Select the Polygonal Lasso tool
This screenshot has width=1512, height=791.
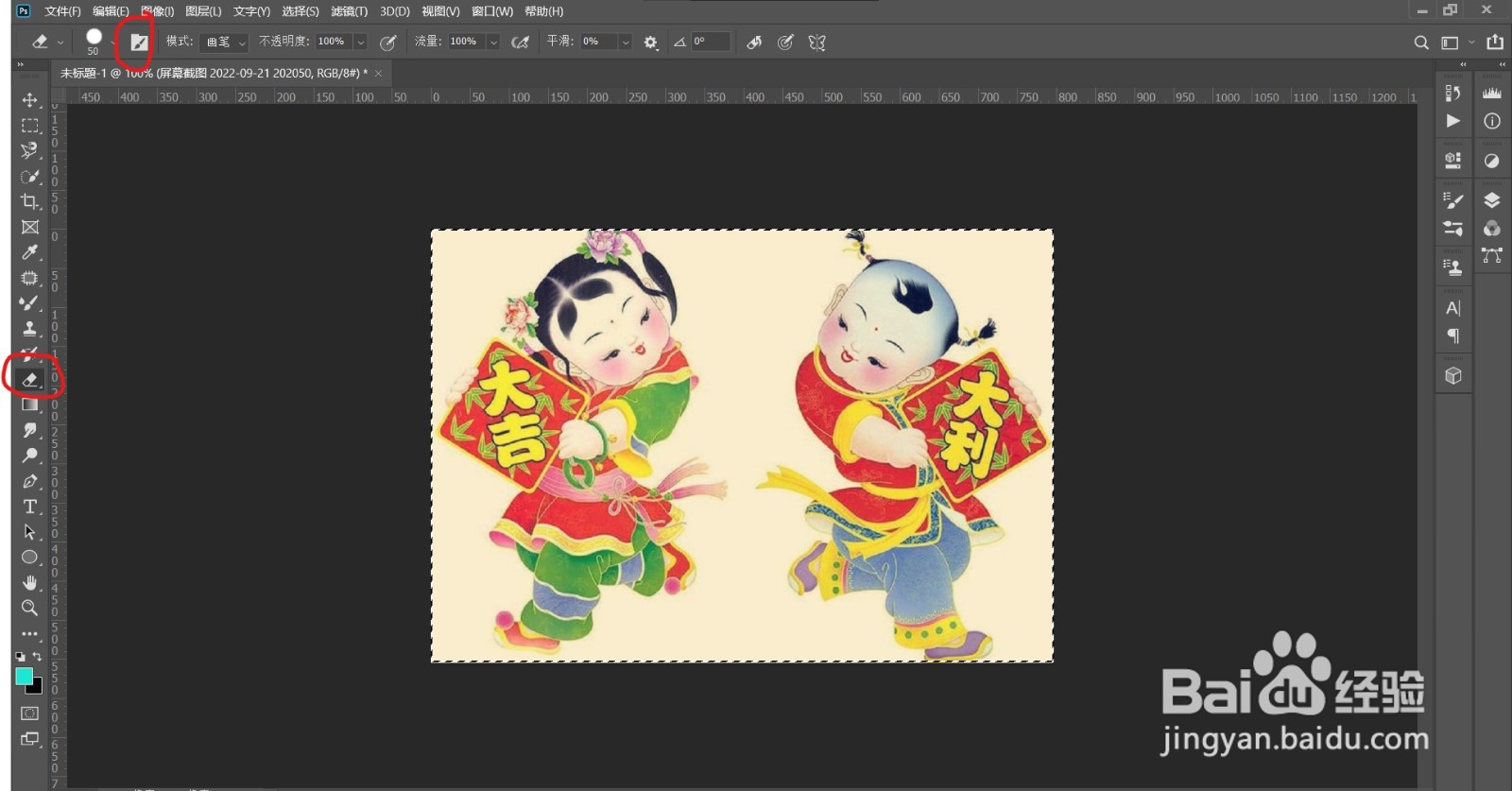click(30, 150)
